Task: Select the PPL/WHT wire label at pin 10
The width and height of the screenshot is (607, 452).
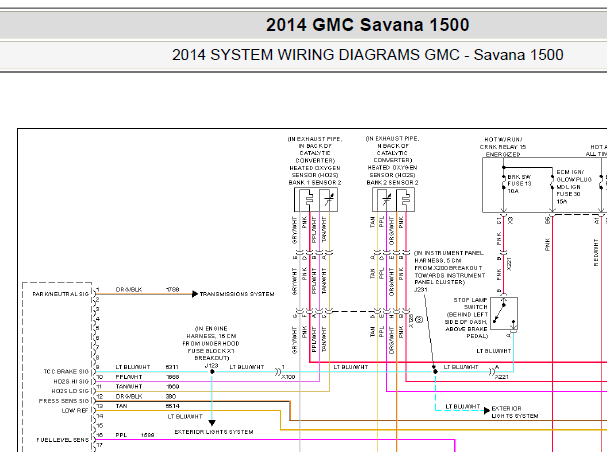Action: (129, 377)
